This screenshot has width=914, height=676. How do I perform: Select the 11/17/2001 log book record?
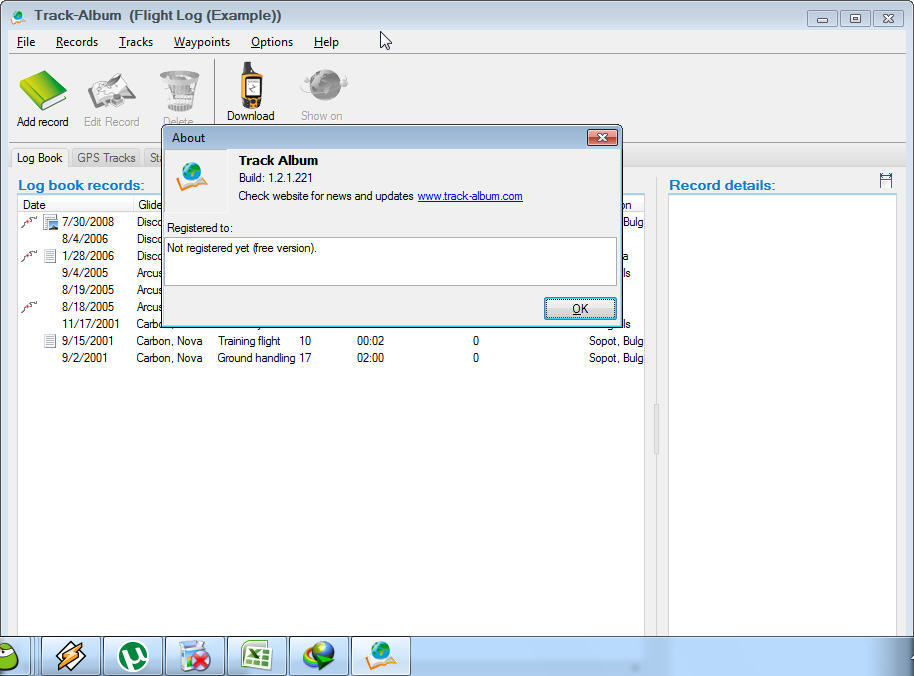click(90, 324)
